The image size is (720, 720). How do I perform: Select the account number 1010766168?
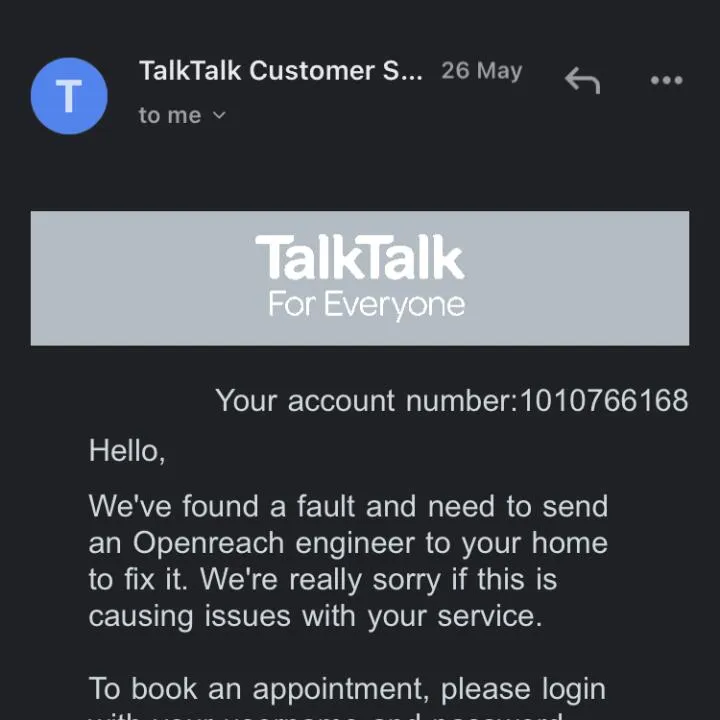(x=604, y=400)
